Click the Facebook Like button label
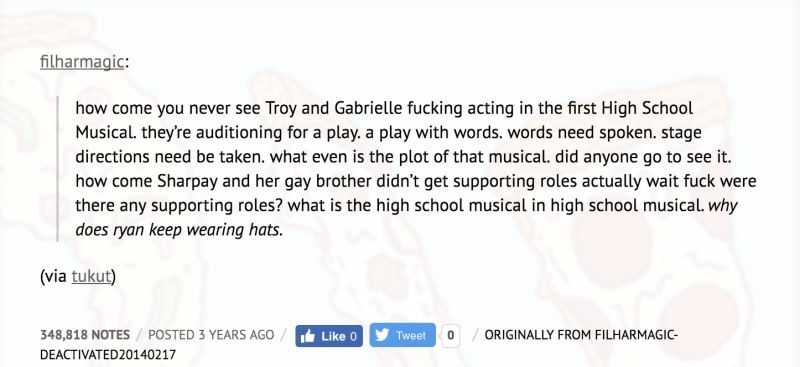 pyautogui.click(x=334, y=336)
